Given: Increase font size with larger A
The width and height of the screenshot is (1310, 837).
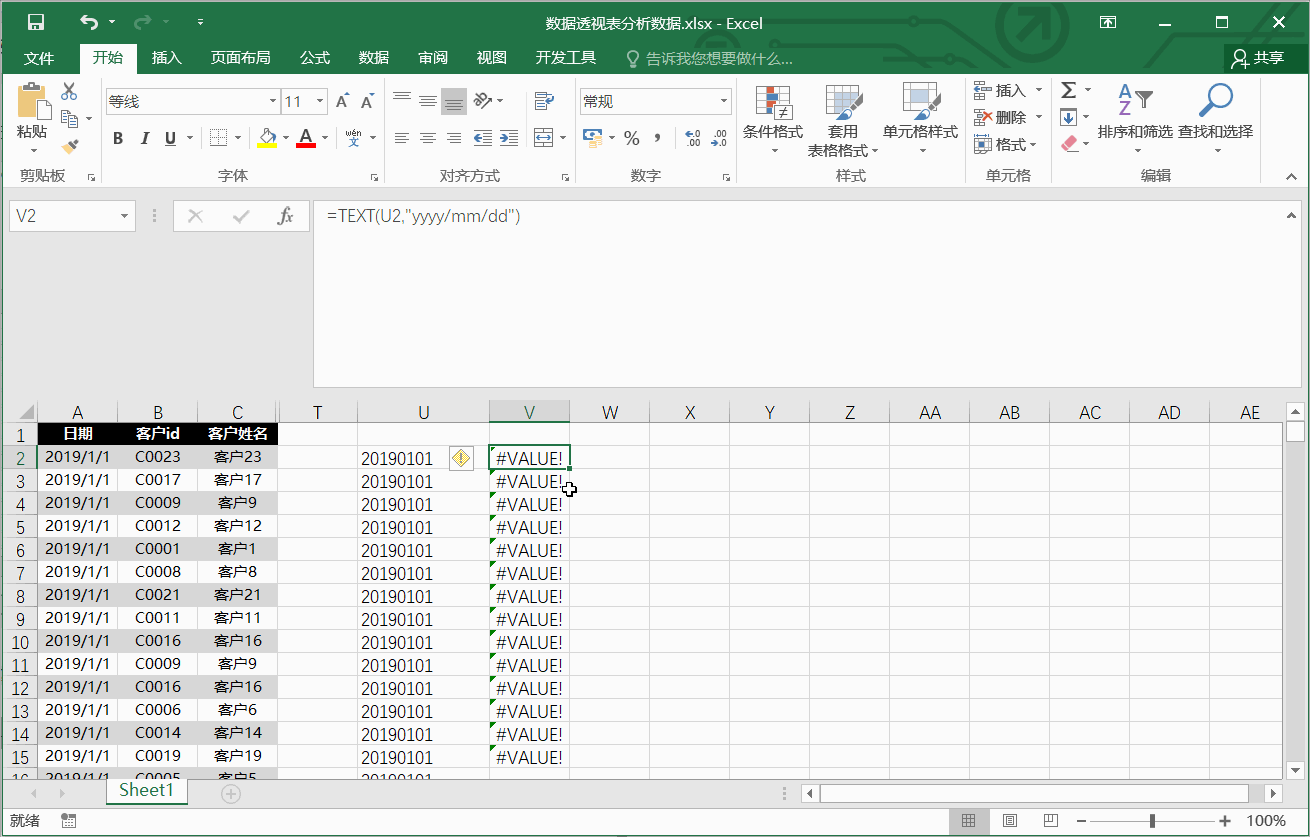Looking at the screenshot, I should click(342, 101).
